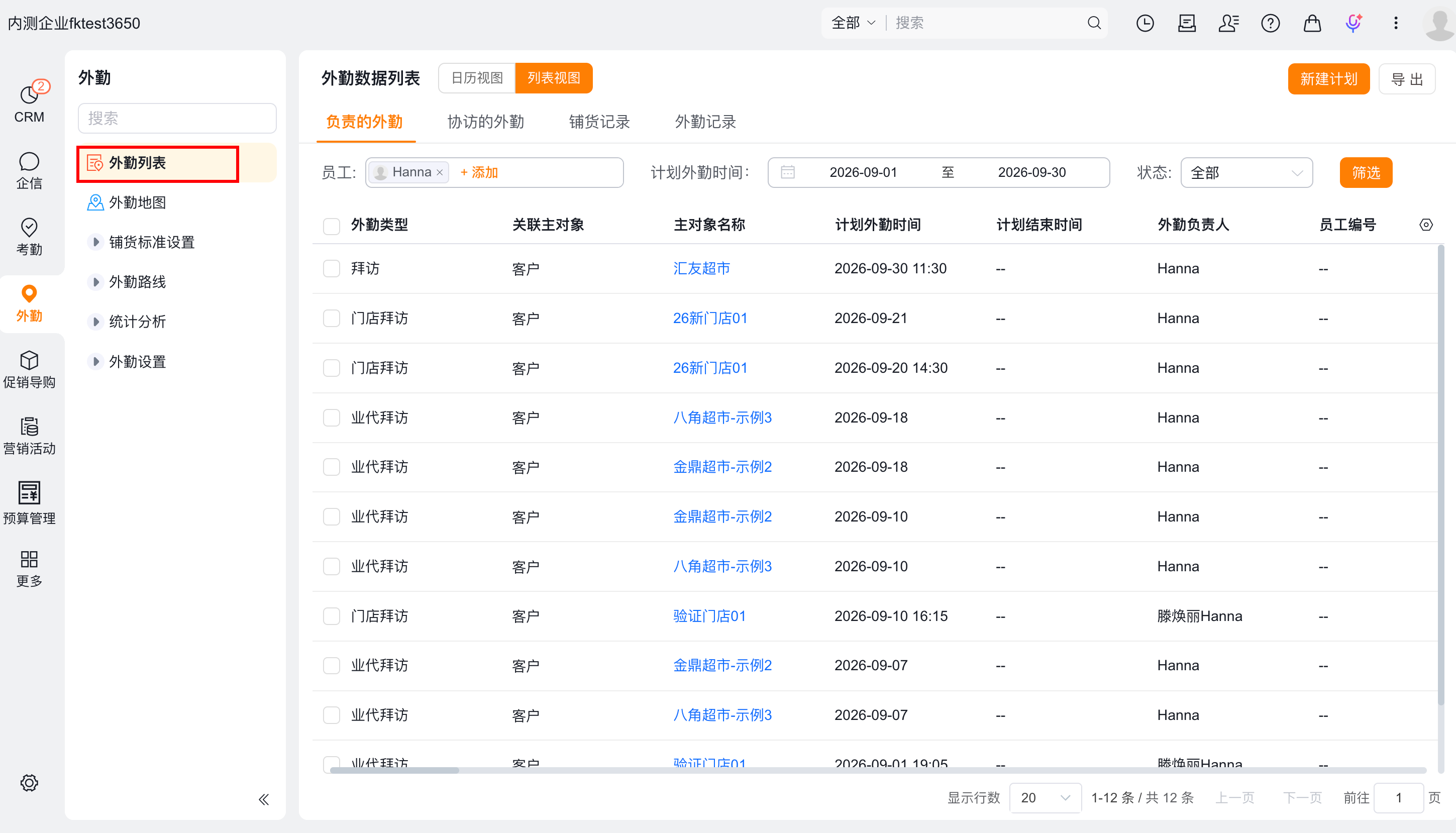The height and width of the screenshot is (833, 1456).
Task: Collapse the 外勤 side panel
Action: click(263, 799)
